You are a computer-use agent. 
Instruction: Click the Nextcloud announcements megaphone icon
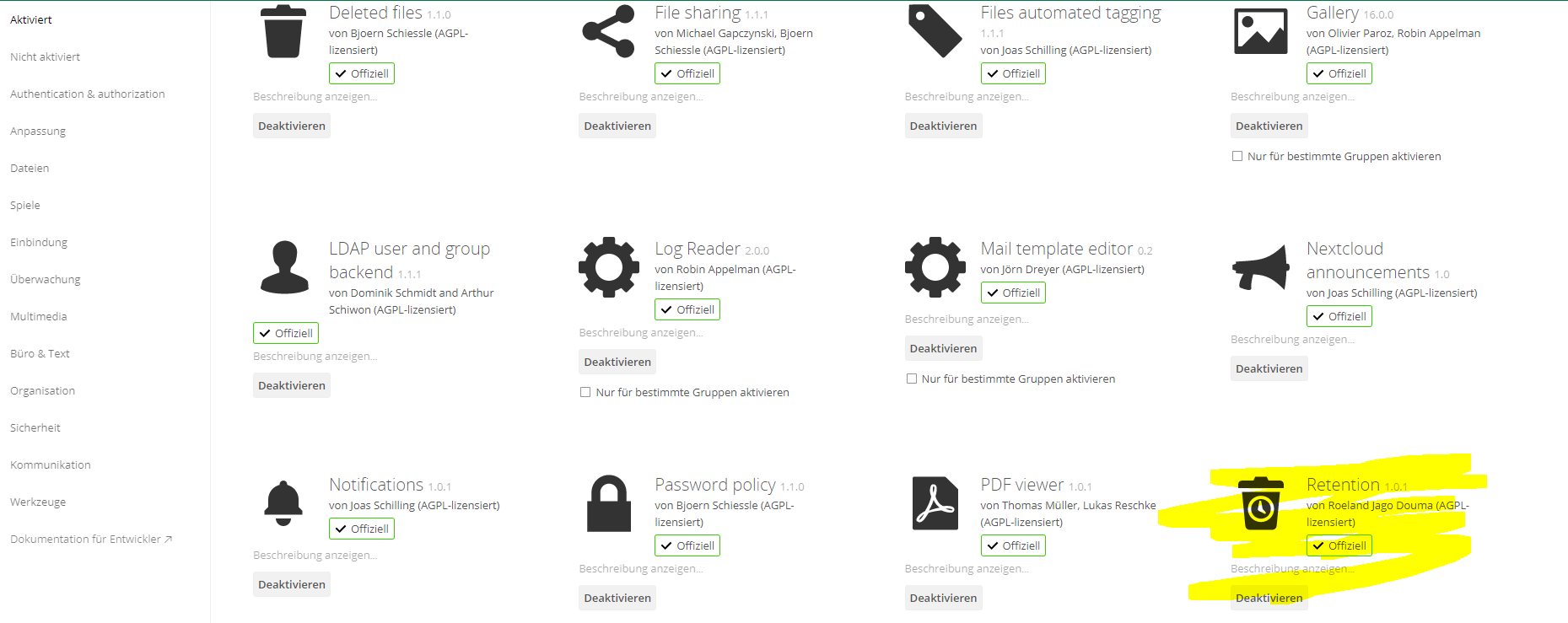pyautogui.click(x=1260, y=267)
